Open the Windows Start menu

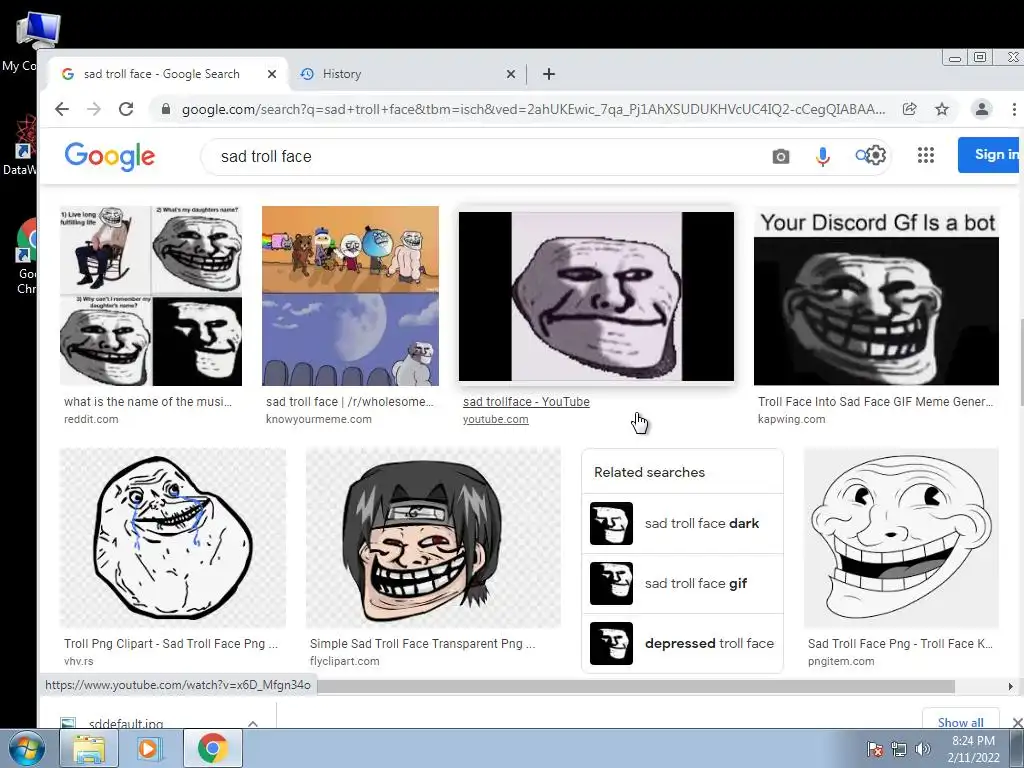click(26, 748)
